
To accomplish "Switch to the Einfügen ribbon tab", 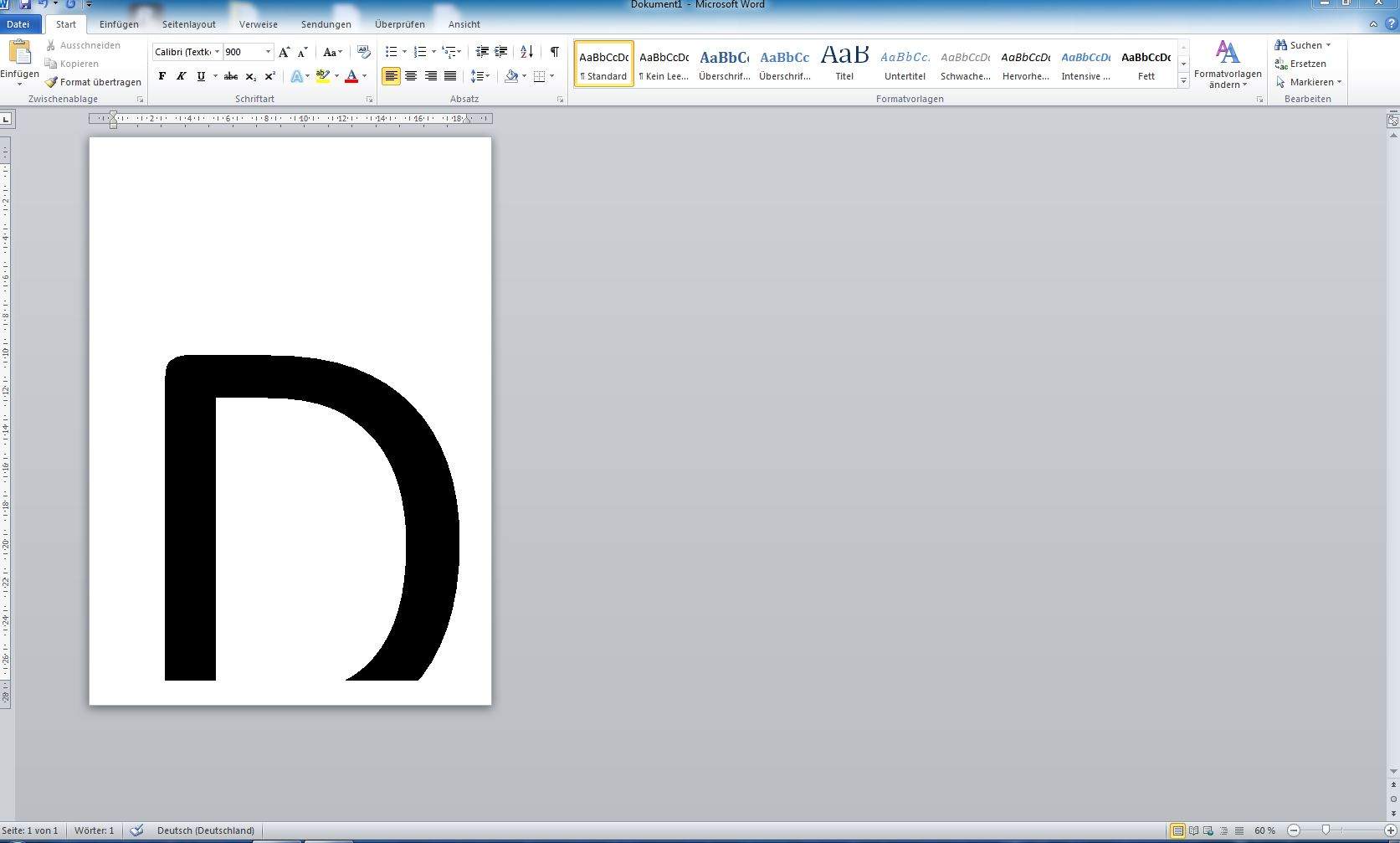I will [x=119, y=24].
